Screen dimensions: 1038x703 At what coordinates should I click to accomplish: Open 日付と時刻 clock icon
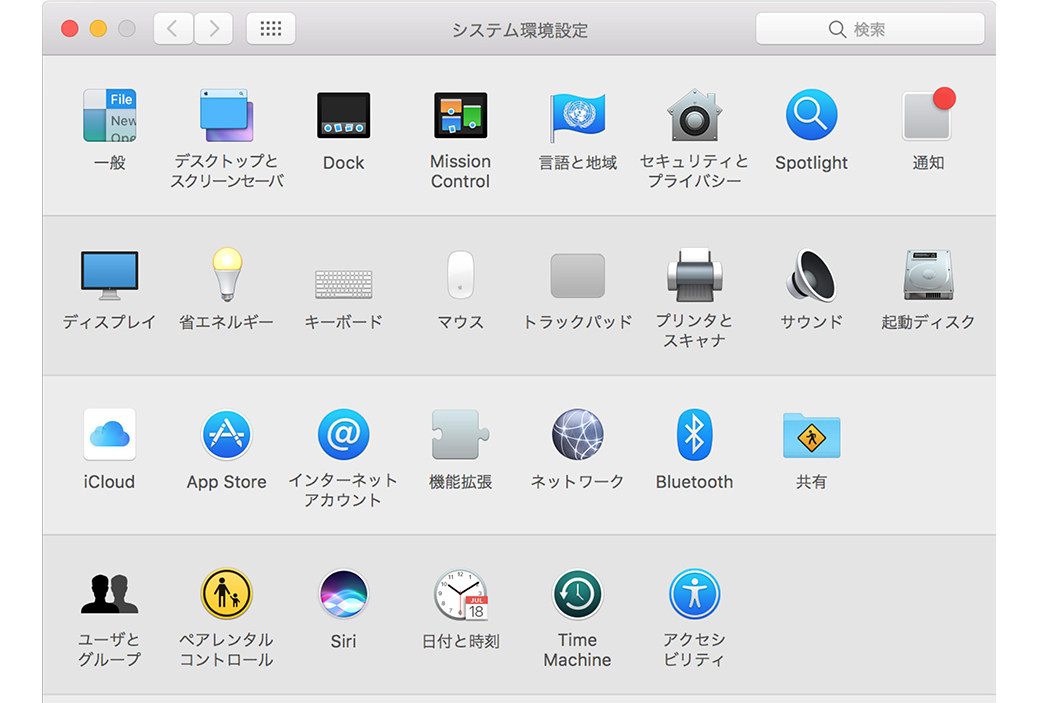tap(461, 594)
